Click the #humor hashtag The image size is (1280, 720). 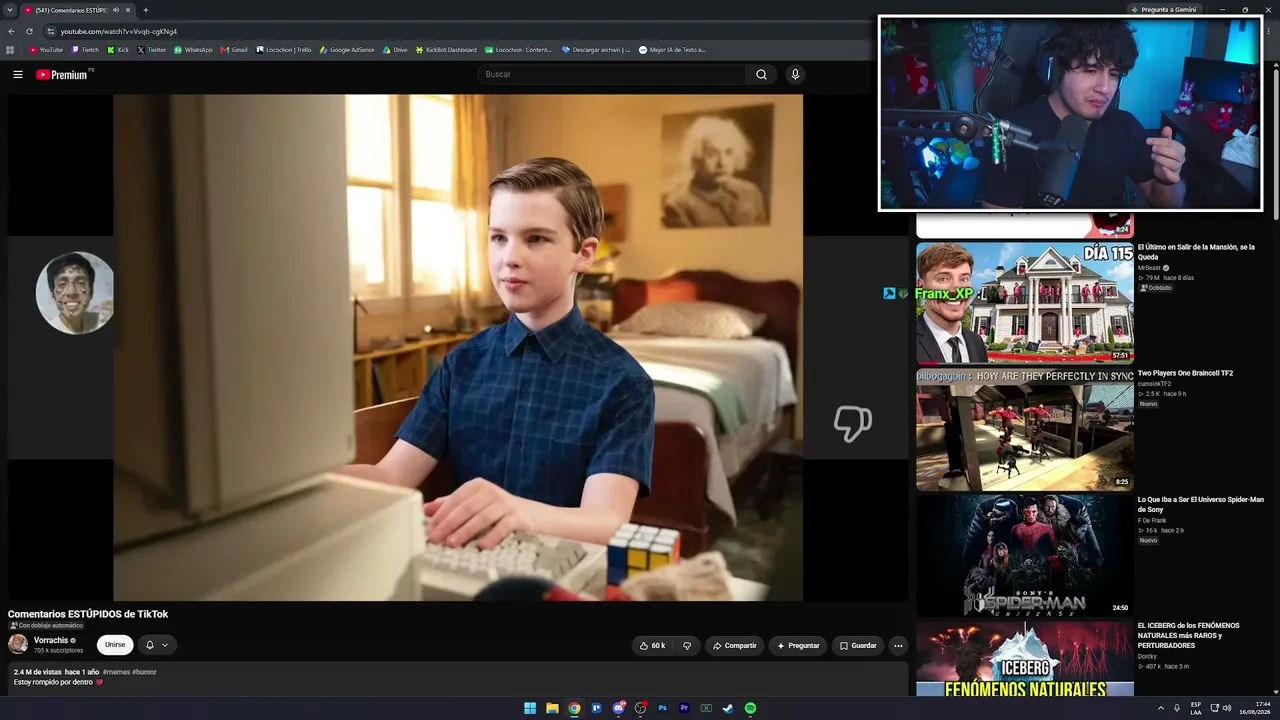144,672
